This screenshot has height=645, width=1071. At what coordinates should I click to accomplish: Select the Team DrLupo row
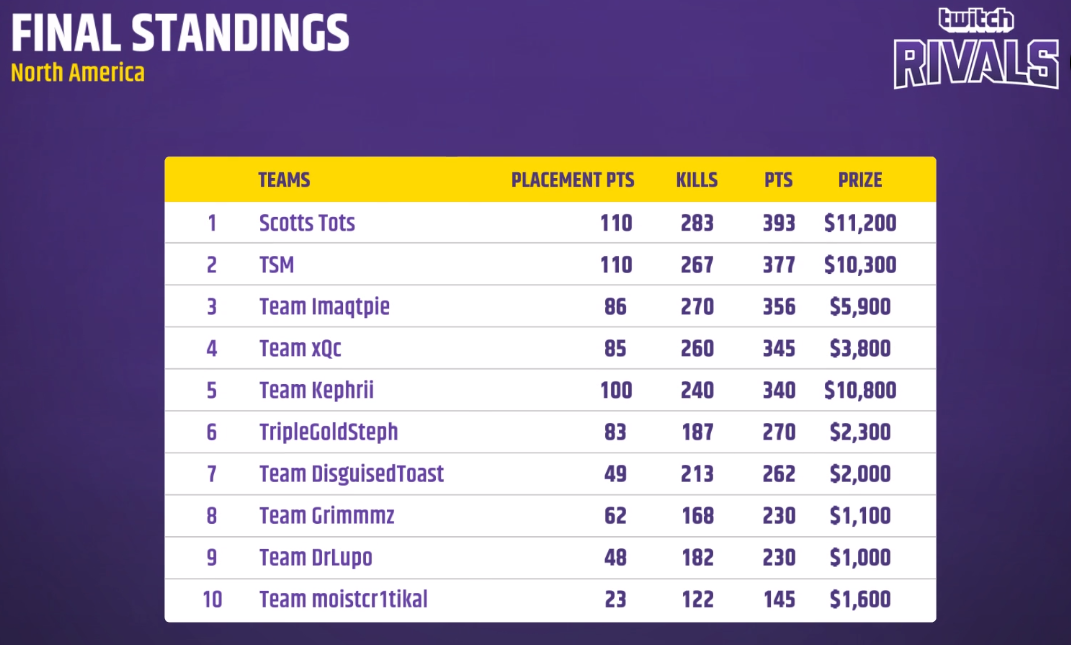[315, 557]
